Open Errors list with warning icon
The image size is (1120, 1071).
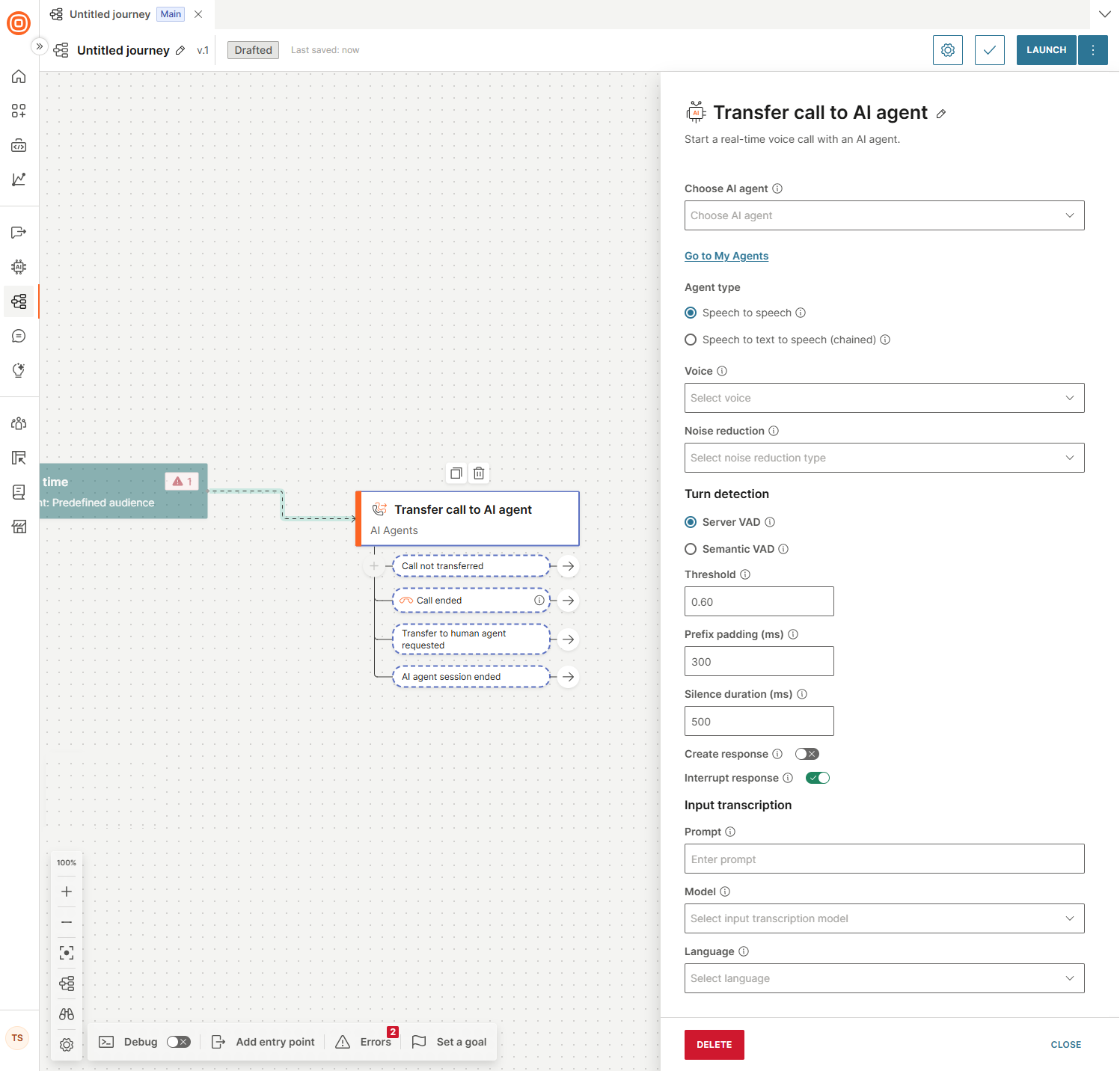click(364, 1042)
